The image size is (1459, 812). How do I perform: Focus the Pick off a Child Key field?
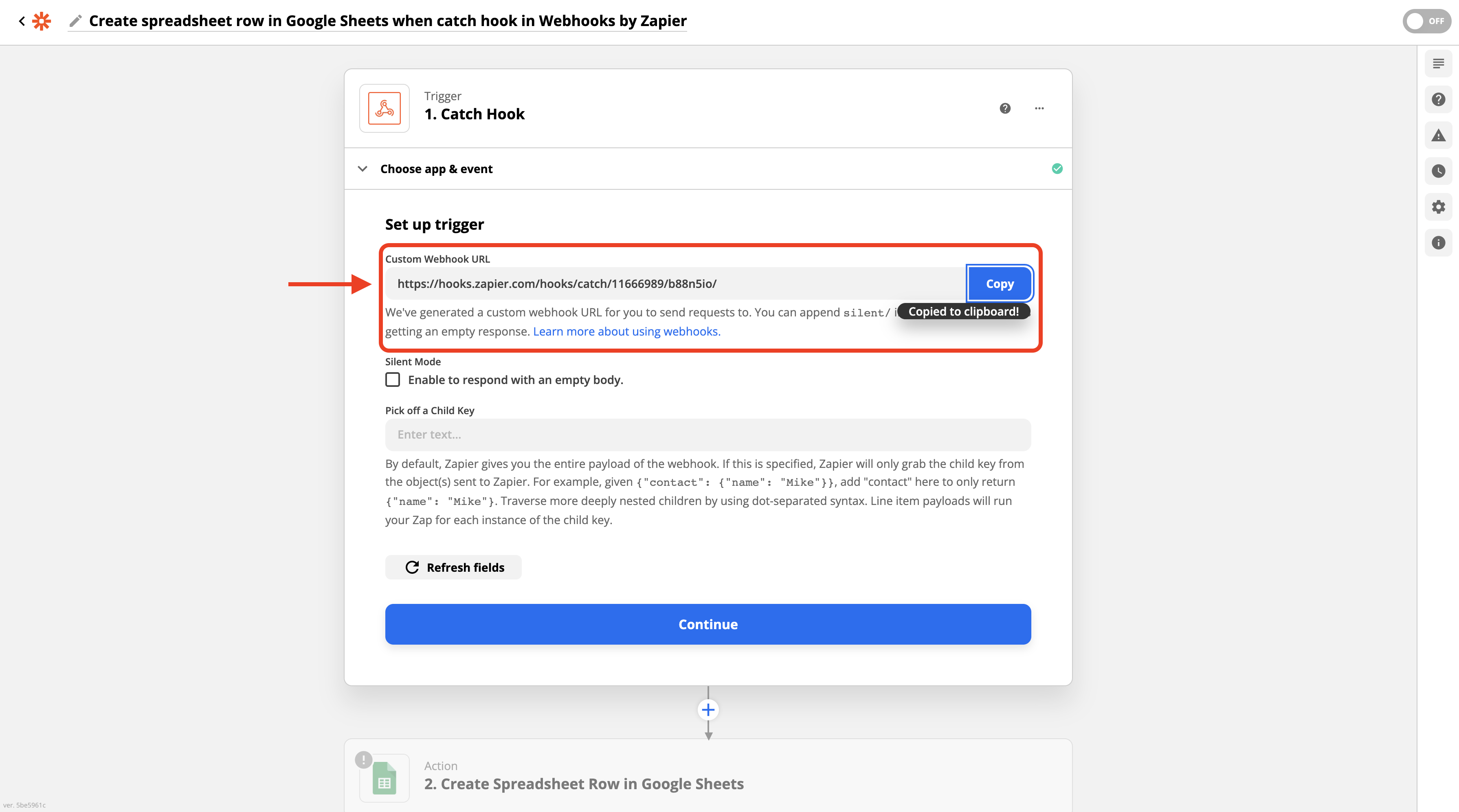[x=708, y=435]
